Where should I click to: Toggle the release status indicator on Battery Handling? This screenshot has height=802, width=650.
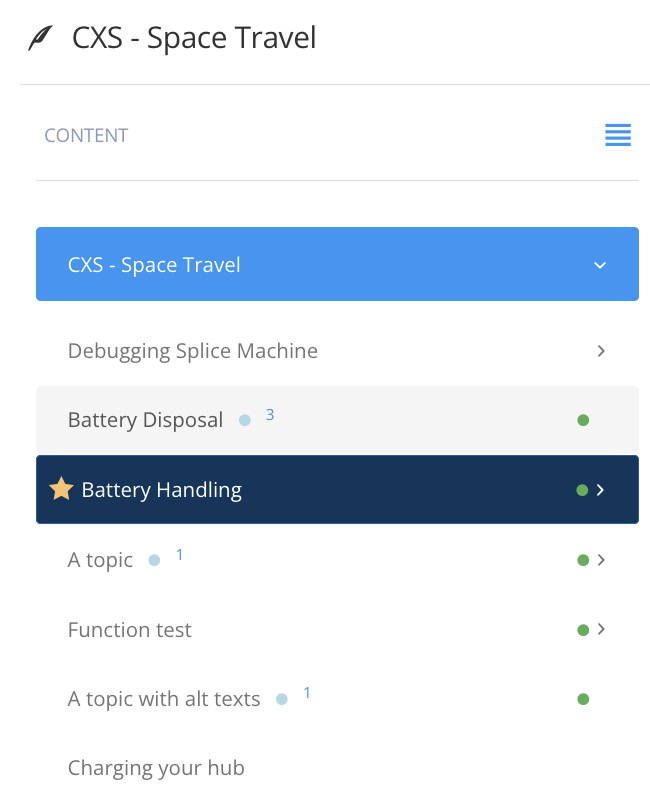(583, 489)
